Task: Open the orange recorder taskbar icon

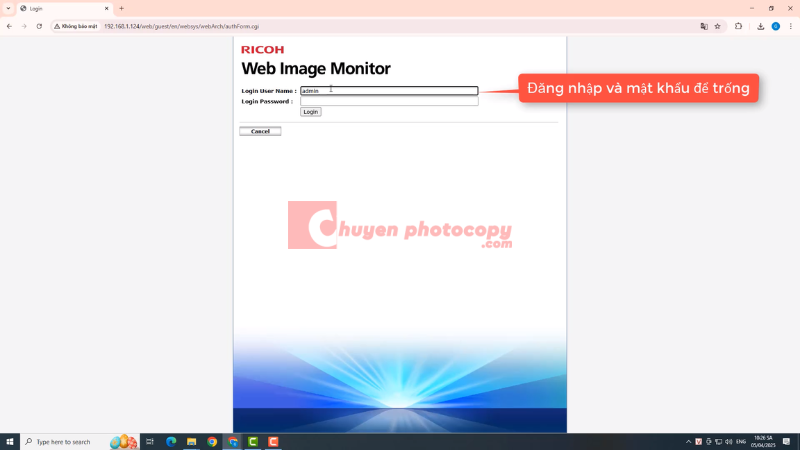Action: (273, 442)
